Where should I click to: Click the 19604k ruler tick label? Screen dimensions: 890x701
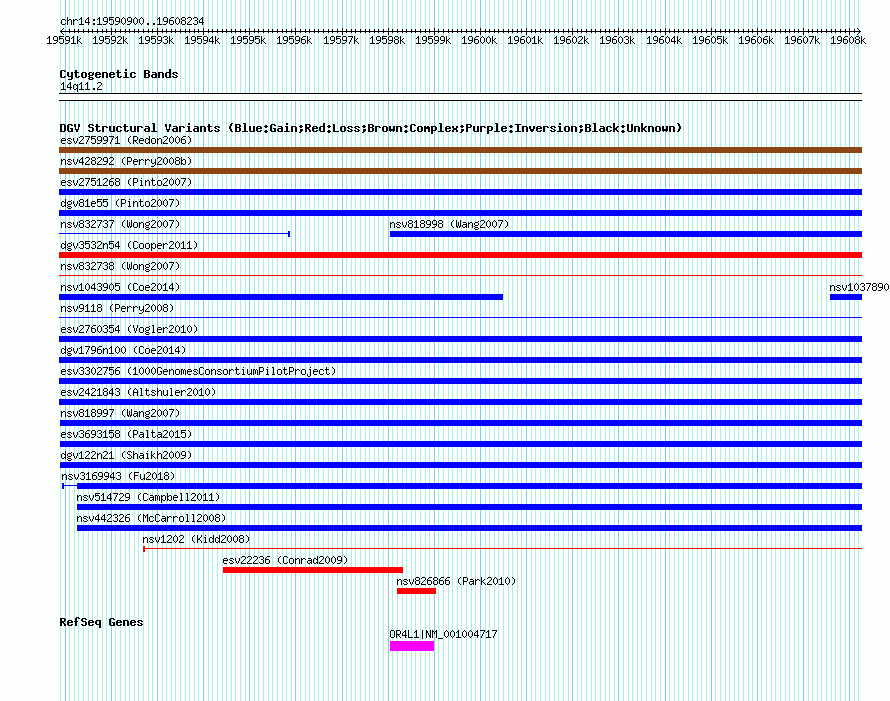click(x=664, y=40)
